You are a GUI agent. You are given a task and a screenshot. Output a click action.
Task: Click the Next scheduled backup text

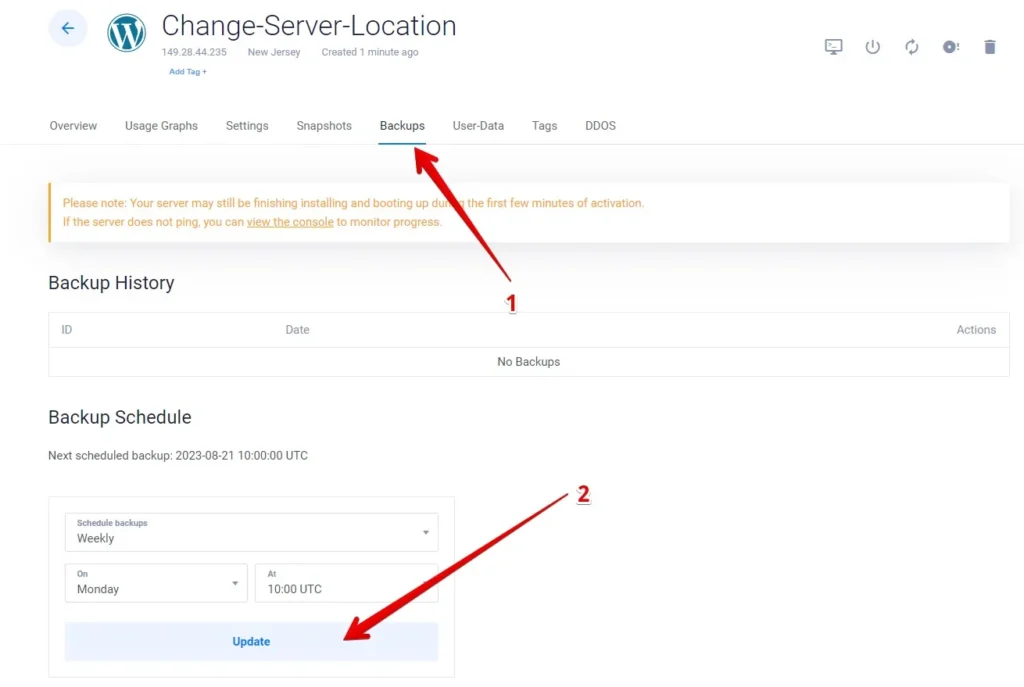pyautogui.click(x=178, y=455)
